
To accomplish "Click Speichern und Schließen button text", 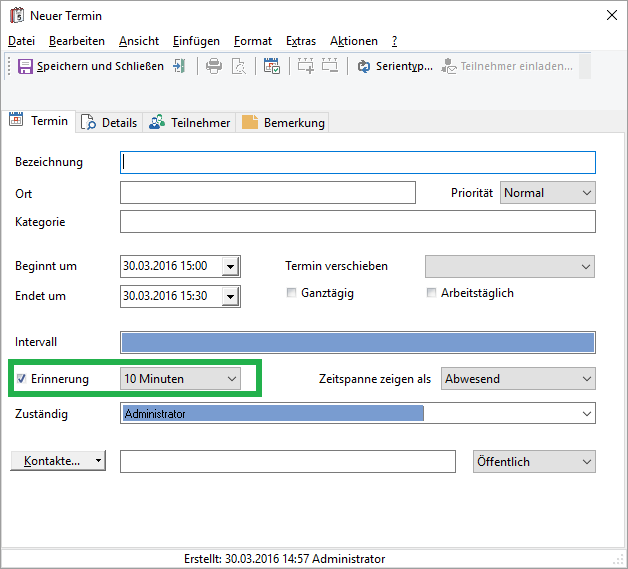I will click(100, 66).
